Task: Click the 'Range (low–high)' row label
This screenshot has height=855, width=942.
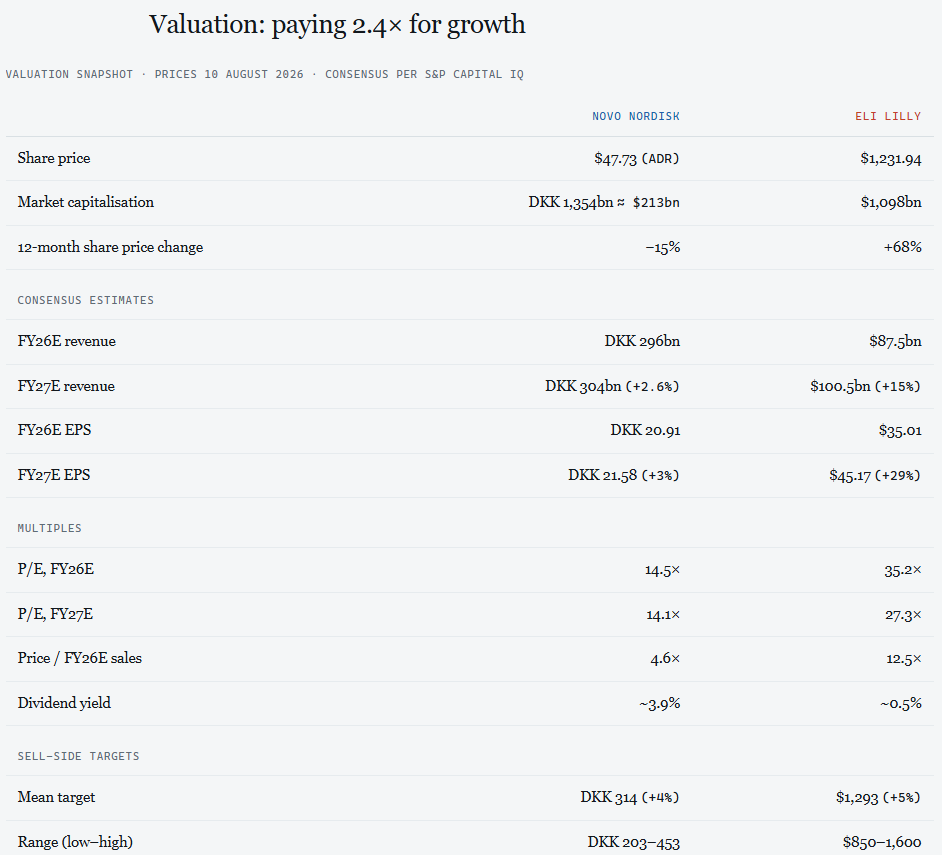Action: [x=75, y=842]
